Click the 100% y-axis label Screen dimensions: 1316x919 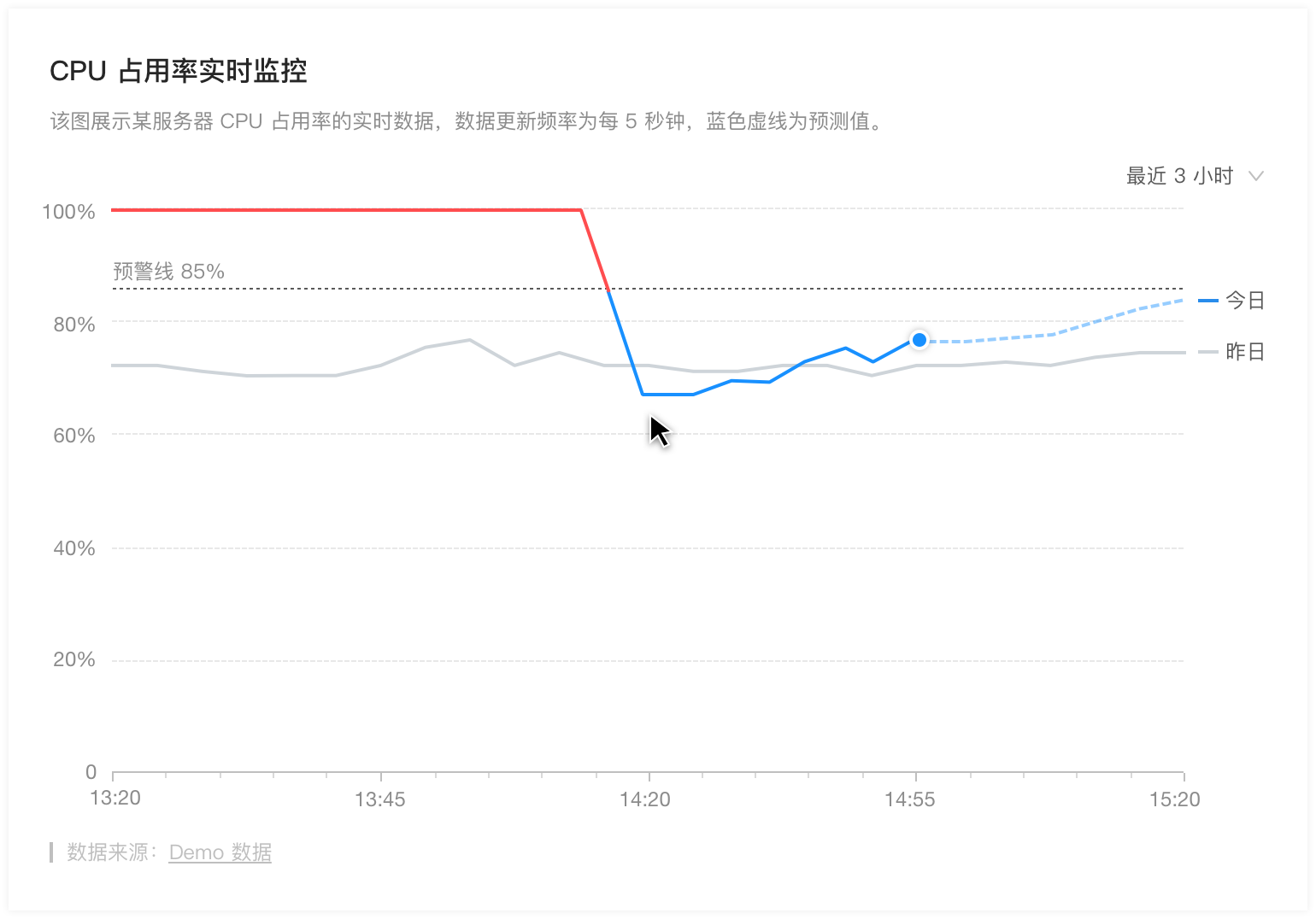(x=68, y=212)
